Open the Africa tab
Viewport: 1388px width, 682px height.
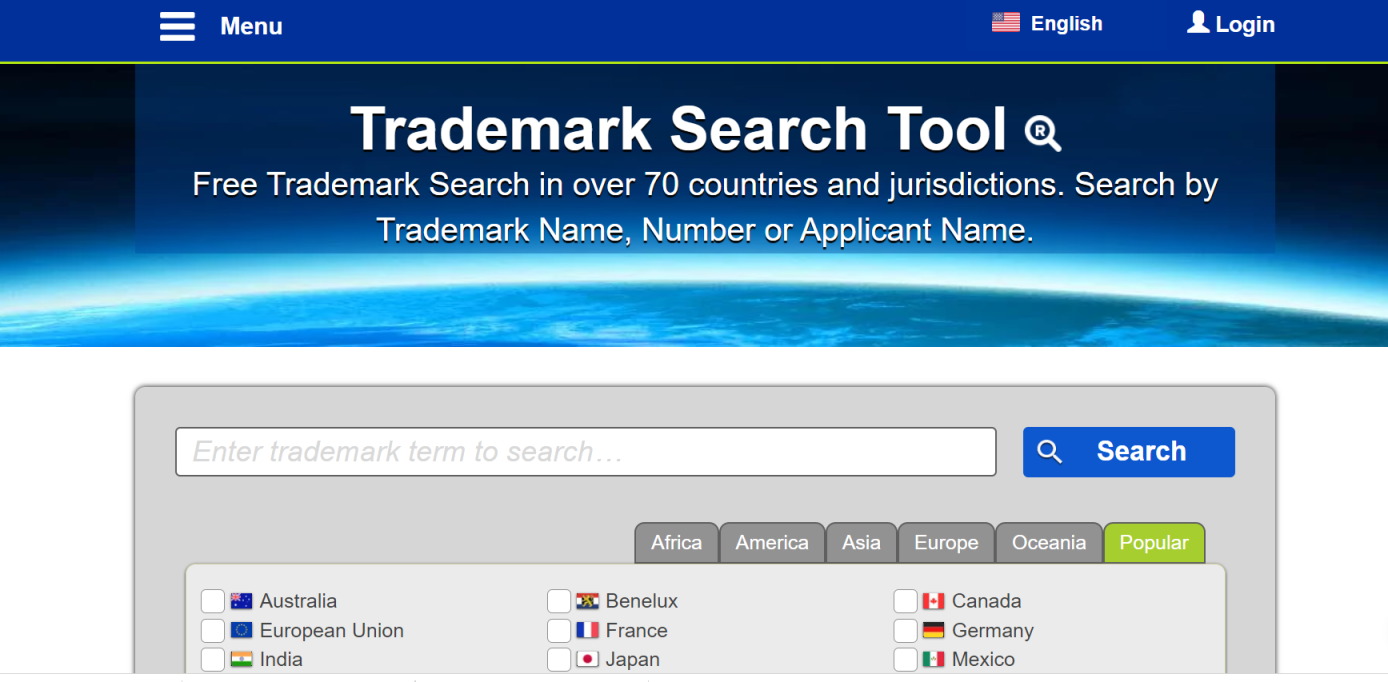click(x=676, y=543)
